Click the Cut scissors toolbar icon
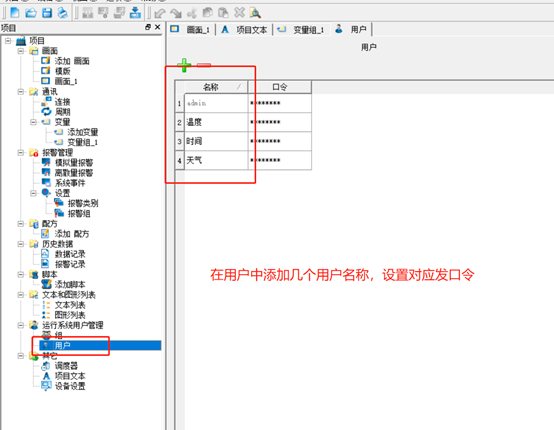This screenshot has height=430, width=554. [x=192, y=13]
